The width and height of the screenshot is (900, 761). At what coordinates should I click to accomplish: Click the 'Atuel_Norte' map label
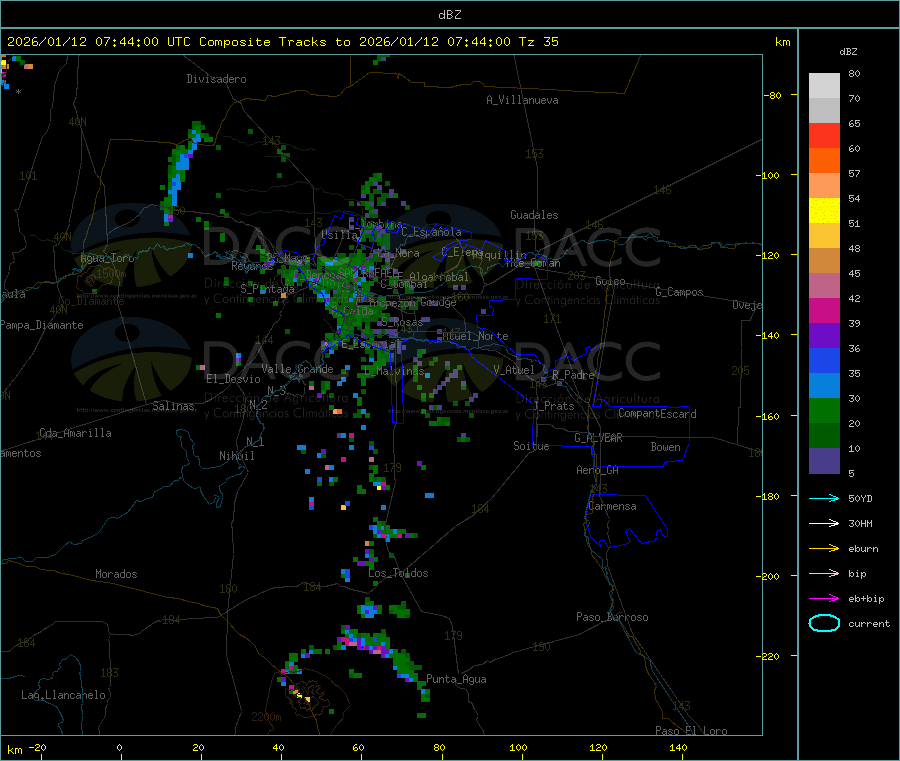click(x=475, y=336)
